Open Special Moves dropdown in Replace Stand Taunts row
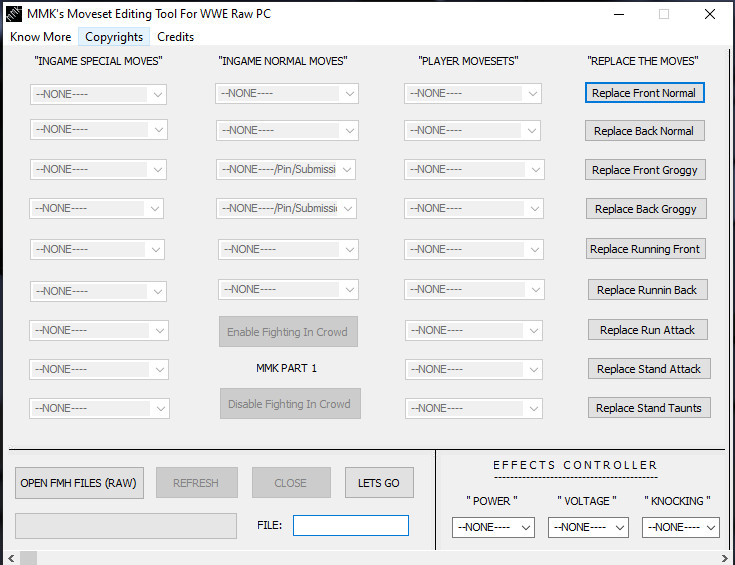Viewport: 735px width, 565px height. coord(99,408)
